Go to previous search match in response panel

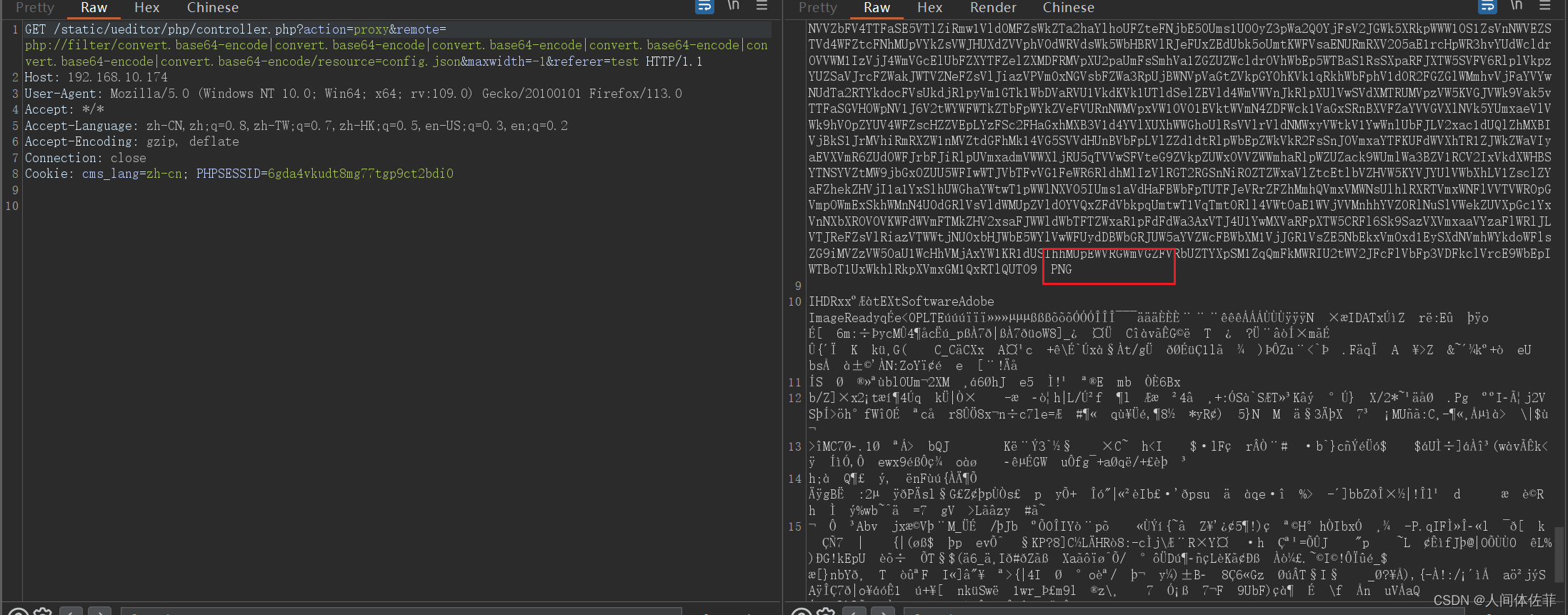pyautogui.click(x=854, y=611)
